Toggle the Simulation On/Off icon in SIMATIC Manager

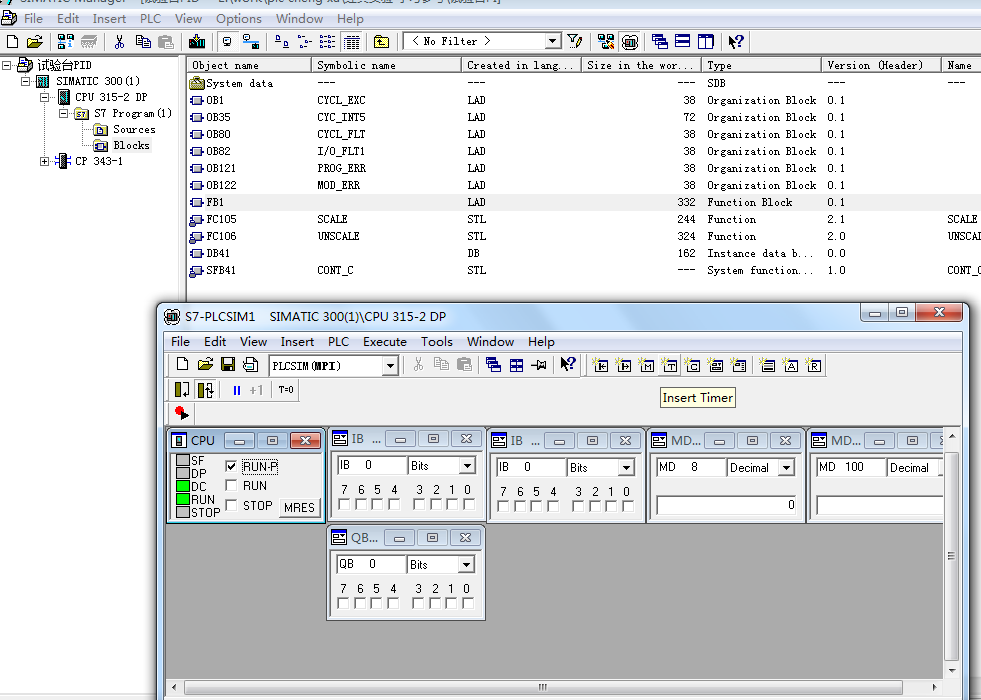629,42
